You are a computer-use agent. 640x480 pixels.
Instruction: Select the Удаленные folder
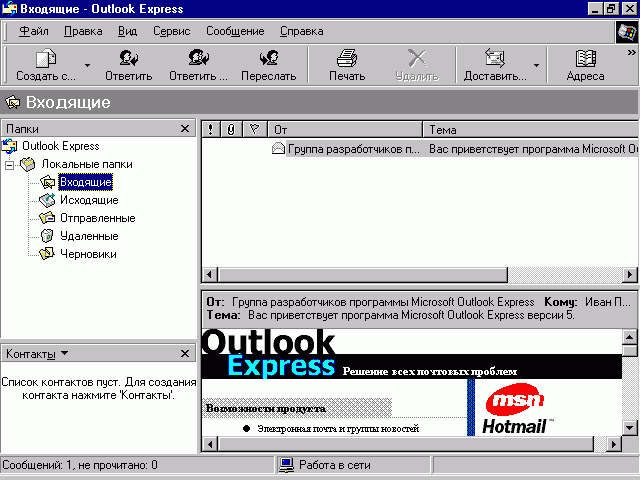89,236
